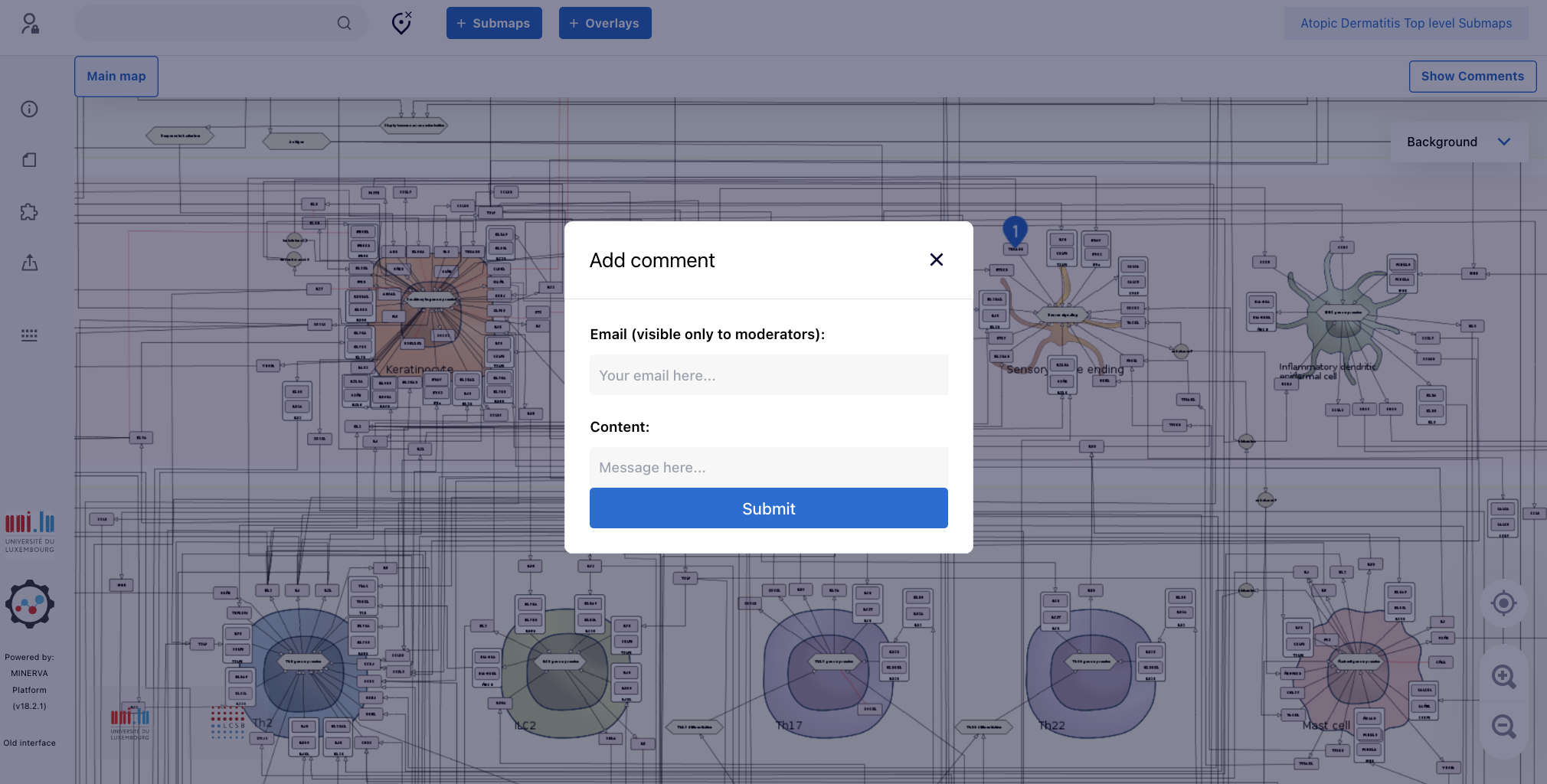Click the numbered blue map pin

tap(1015, 230)
